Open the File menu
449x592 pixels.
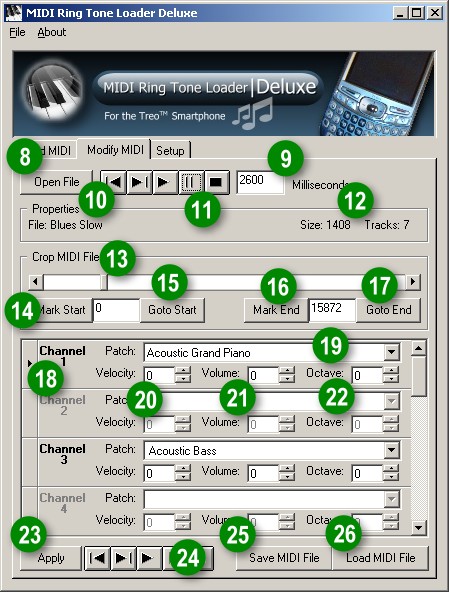pos(17,32)
